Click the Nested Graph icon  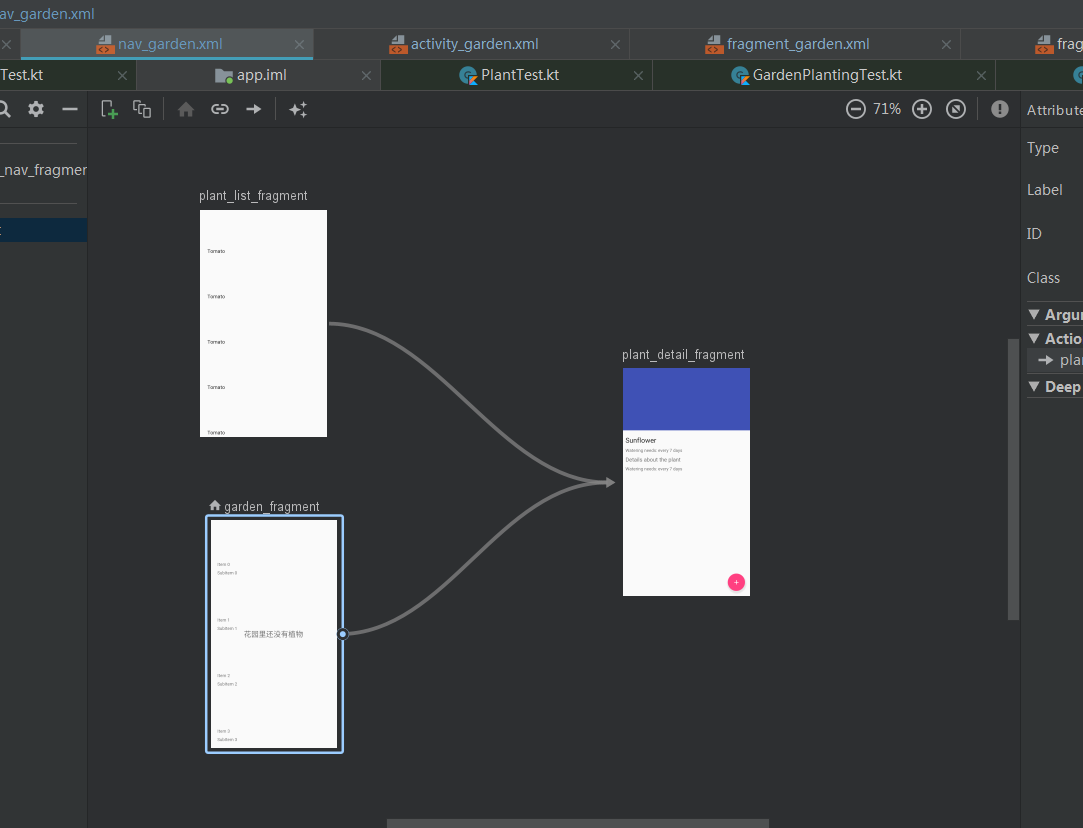[x=142, y=109]
